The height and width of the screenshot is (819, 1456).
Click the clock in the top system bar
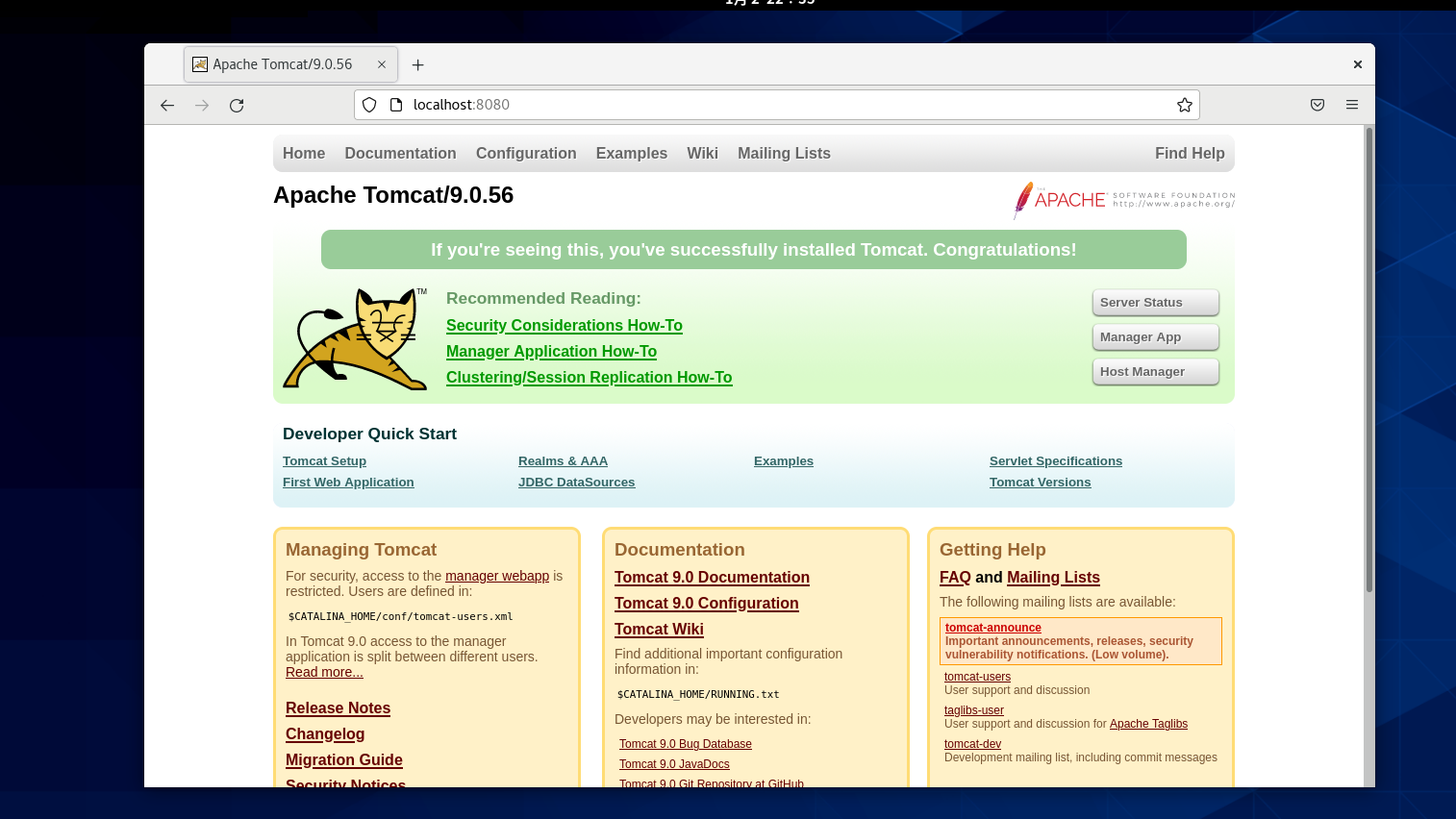(770, 3)
